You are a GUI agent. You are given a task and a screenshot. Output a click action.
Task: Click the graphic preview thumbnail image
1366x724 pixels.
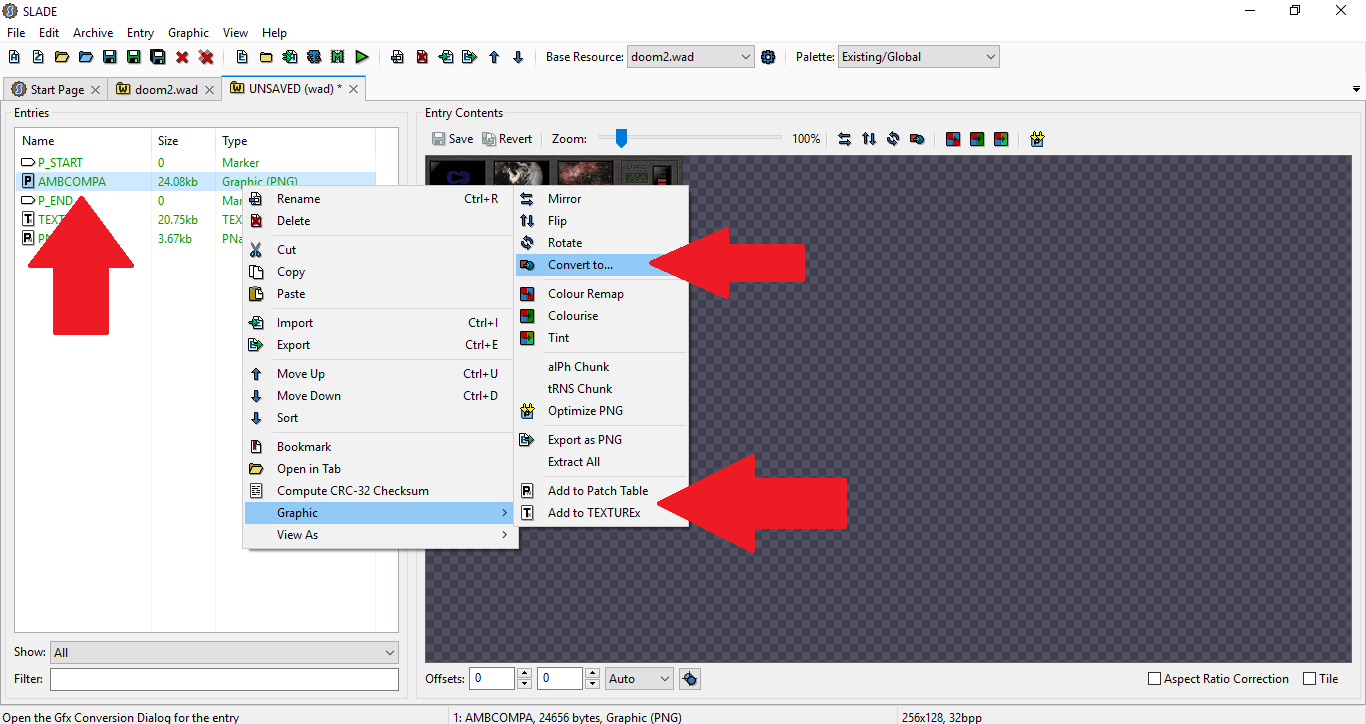552,172
